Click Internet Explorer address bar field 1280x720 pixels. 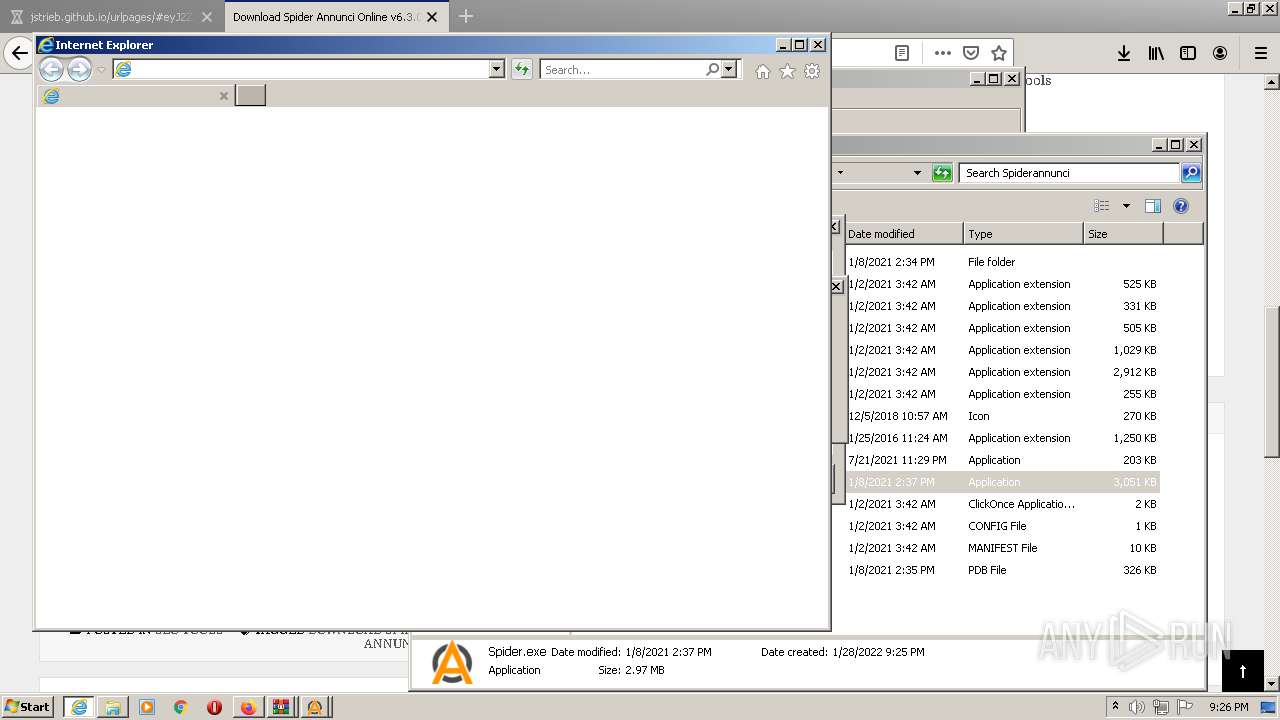coord(310,69)
